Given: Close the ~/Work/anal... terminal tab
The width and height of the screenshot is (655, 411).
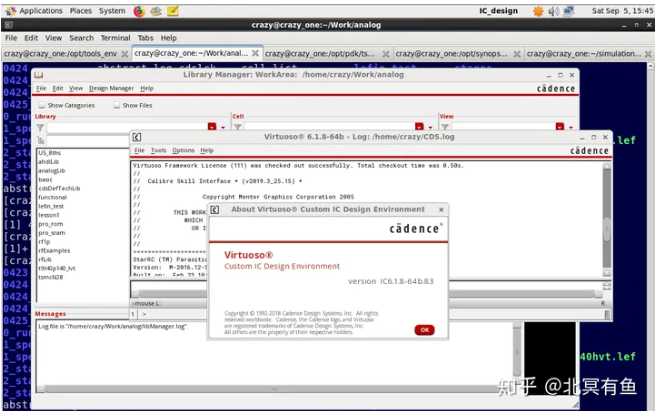Looking at the screenshot, I should click(255, 53).
